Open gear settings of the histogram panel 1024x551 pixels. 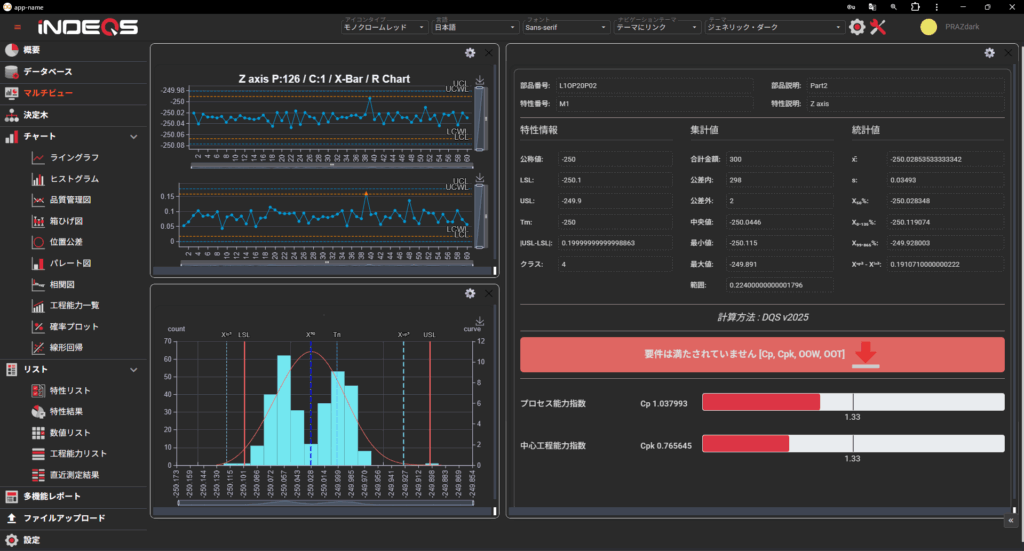(470, 293)
